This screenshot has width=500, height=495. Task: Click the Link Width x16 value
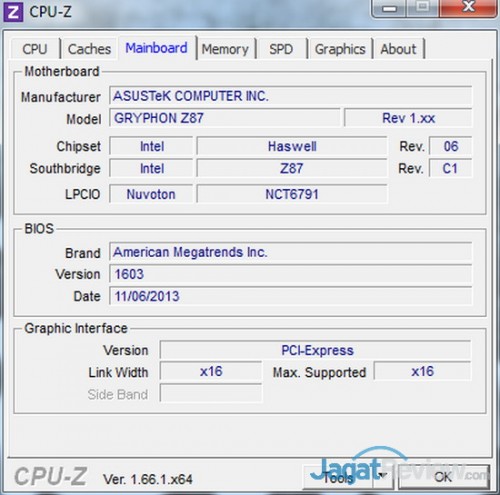pos(211,371)
